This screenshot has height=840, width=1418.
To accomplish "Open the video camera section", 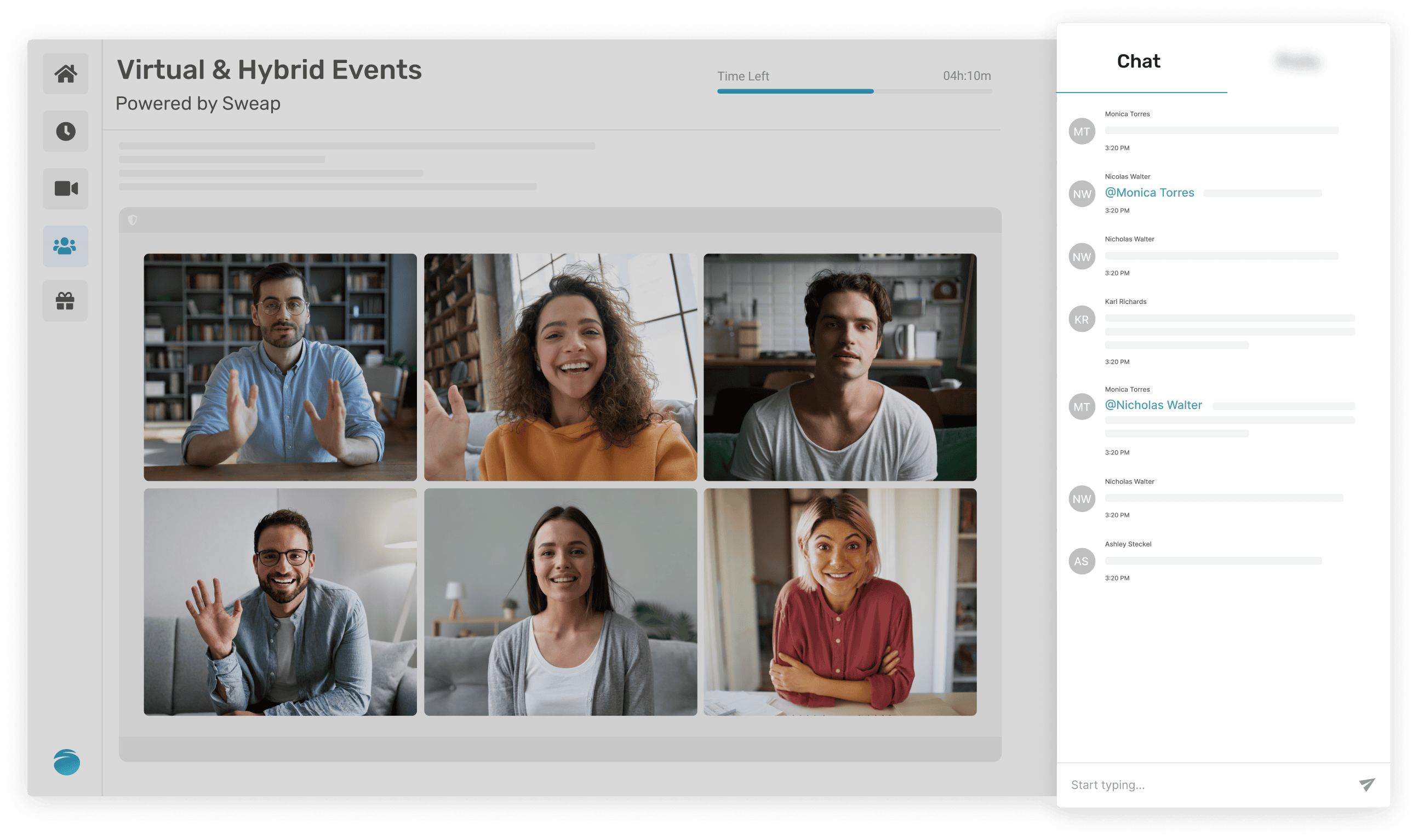I will point(66,188).
